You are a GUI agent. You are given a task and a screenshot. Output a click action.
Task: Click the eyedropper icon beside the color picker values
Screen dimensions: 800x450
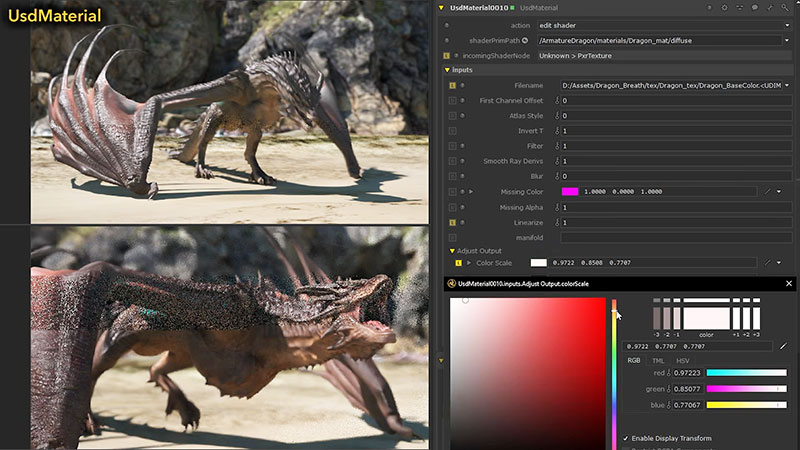pos(783,346)
